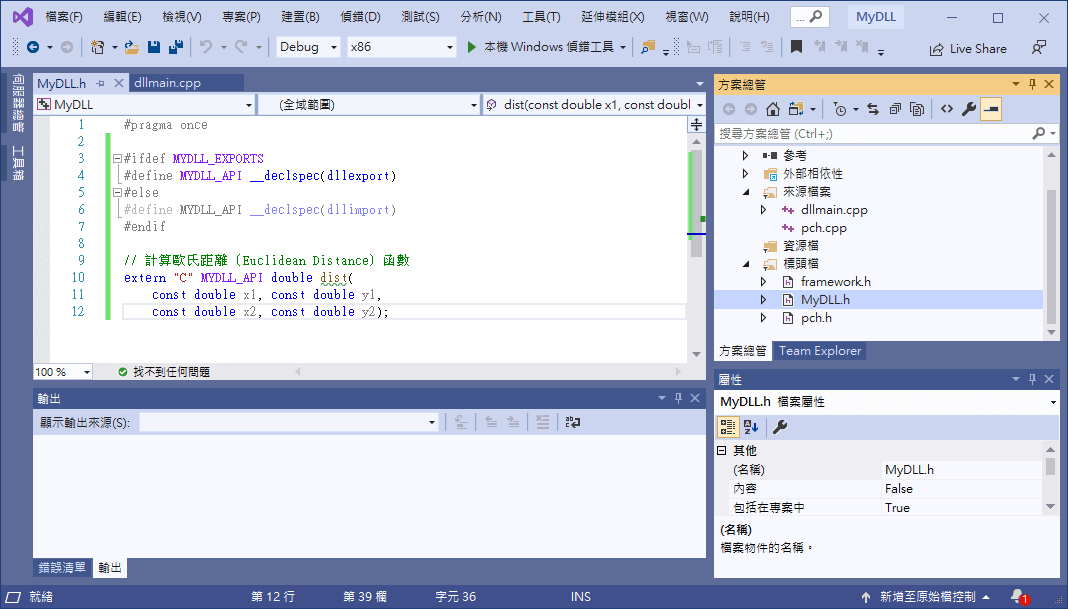Open the 編輯(E) menu
The height and width of the screenshot is (609, 1068).
pos(123,17)
